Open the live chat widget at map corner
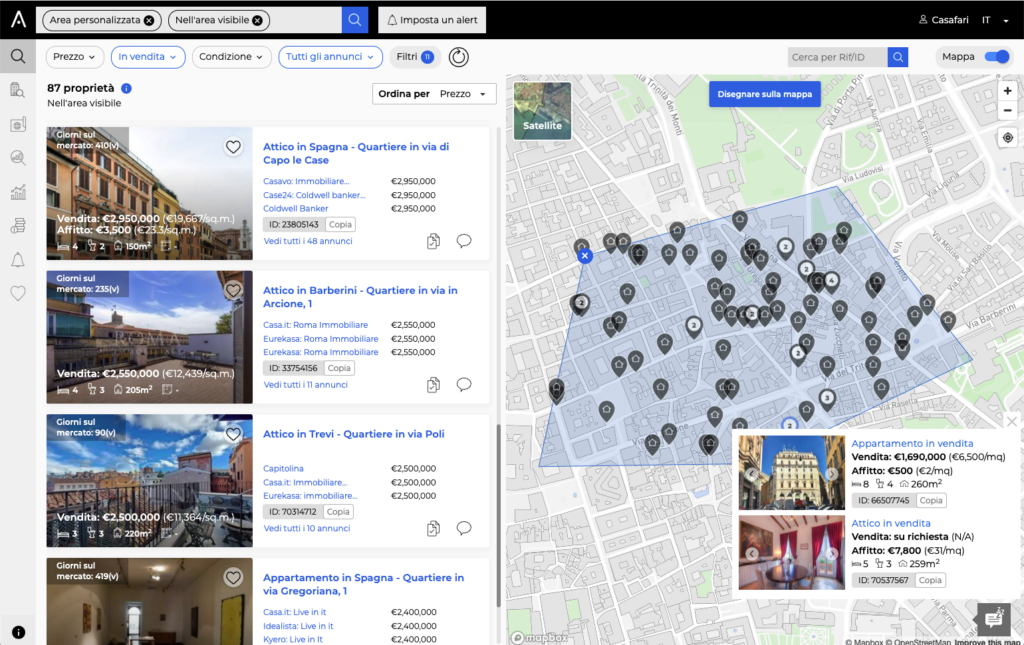Image resolution: width=1024 pixels, height=645 pixels. (994, 618)
